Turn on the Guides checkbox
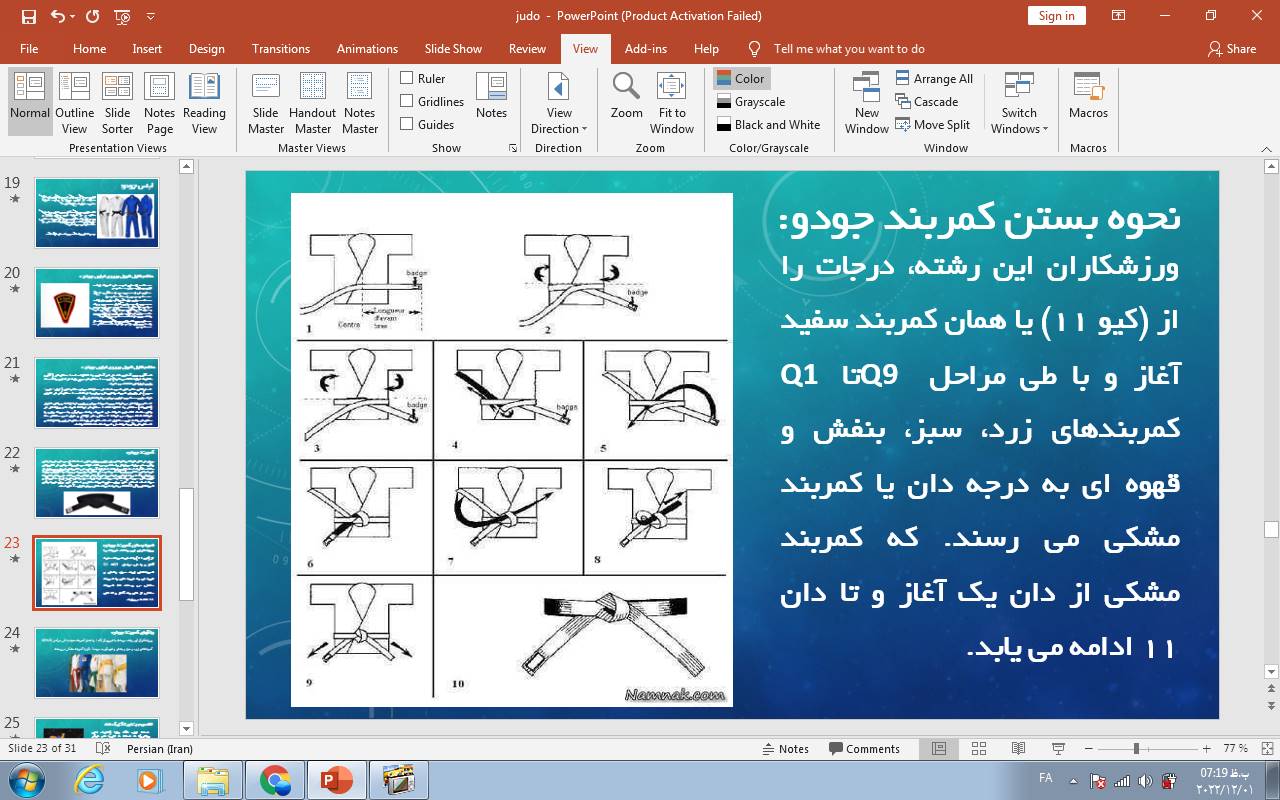1280x800 pixels. click(407, 124)
